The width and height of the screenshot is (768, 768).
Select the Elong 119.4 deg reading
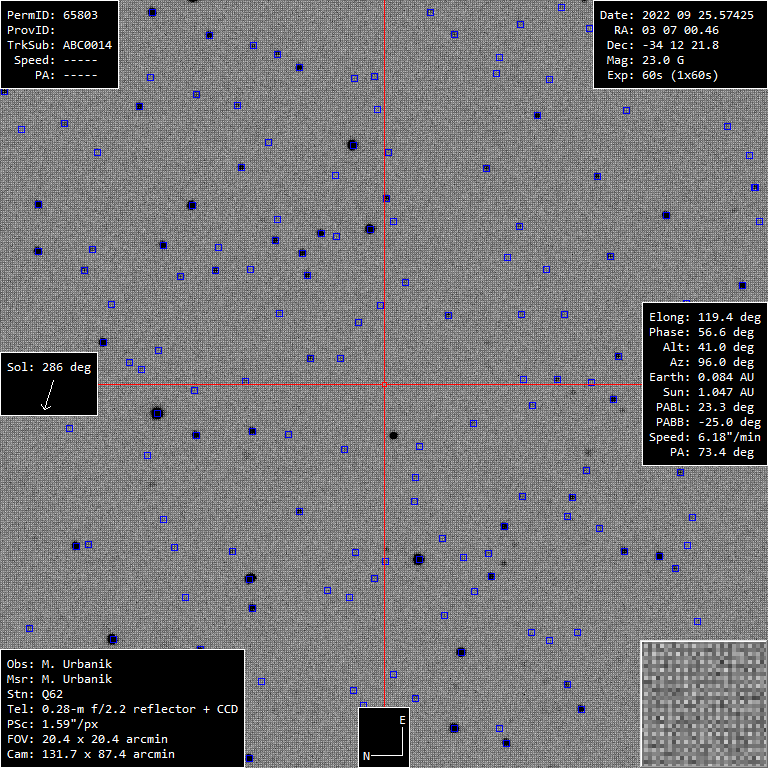pos(702,317)
